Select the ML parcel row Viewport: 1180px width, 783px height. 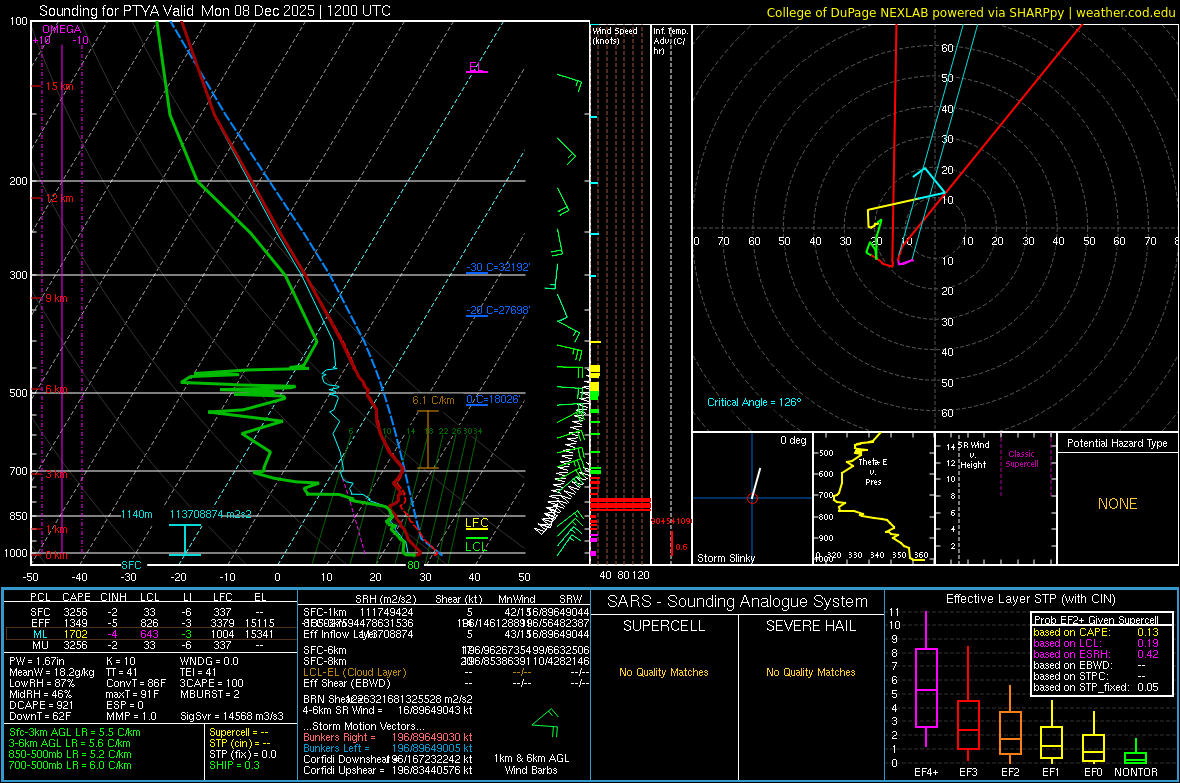[x=150, y=634]
